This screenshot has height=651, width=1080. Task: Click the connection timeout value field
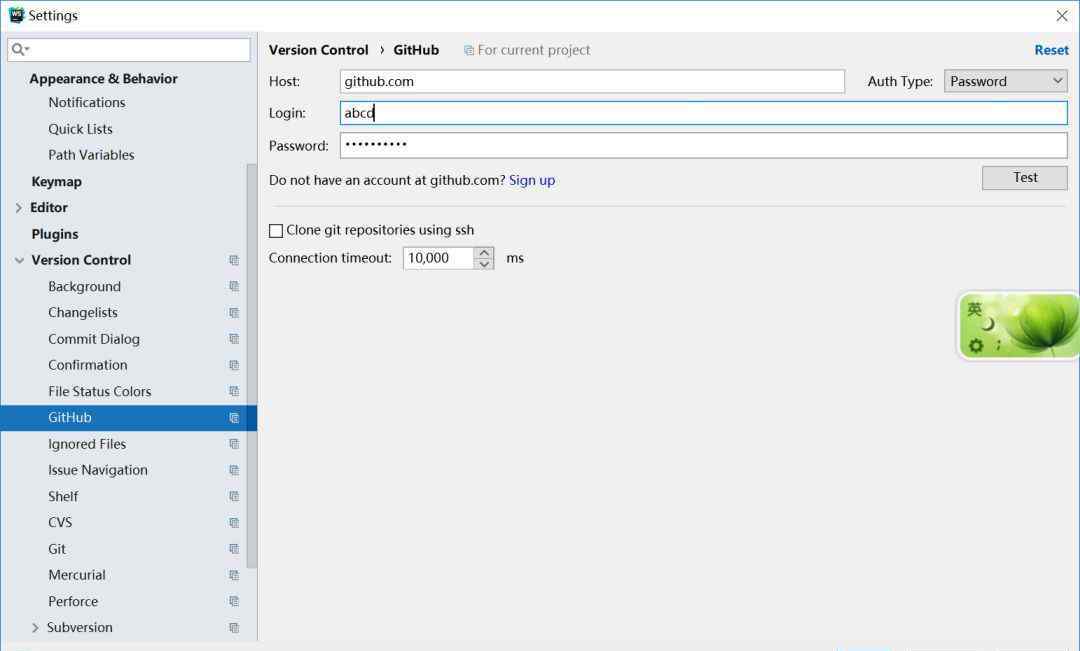[439, 258]
